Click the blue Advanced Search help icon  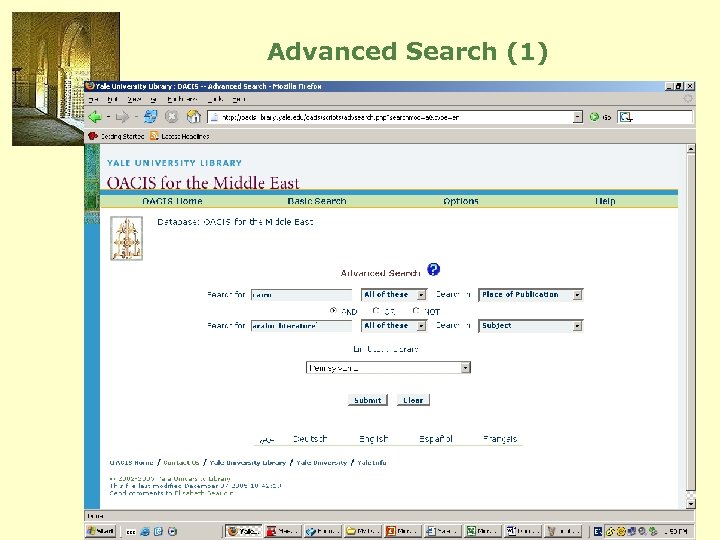tap(433, 269)
